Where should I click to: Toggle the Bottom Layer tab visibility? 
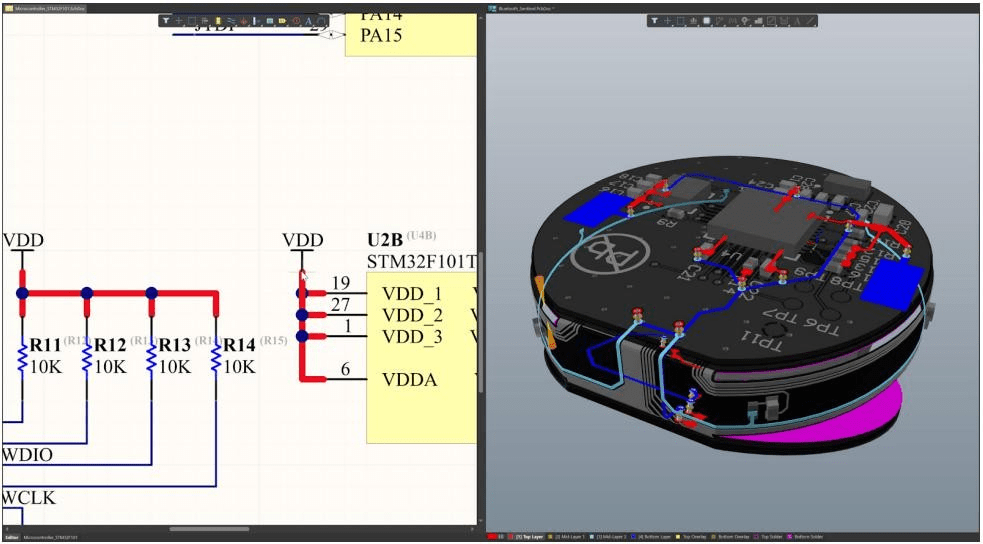click(x=651, y=537)
